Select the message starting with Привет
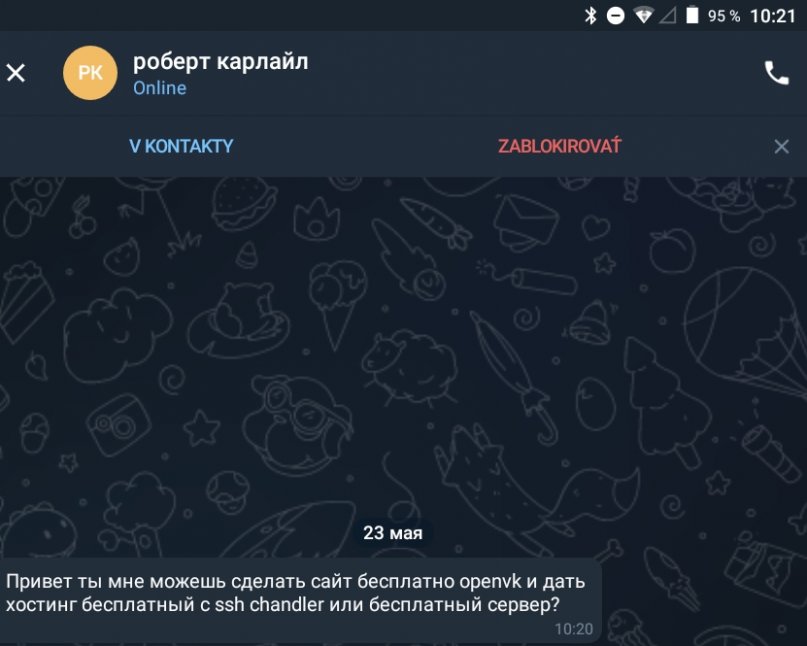807x646 pixels. pos(301,600)
